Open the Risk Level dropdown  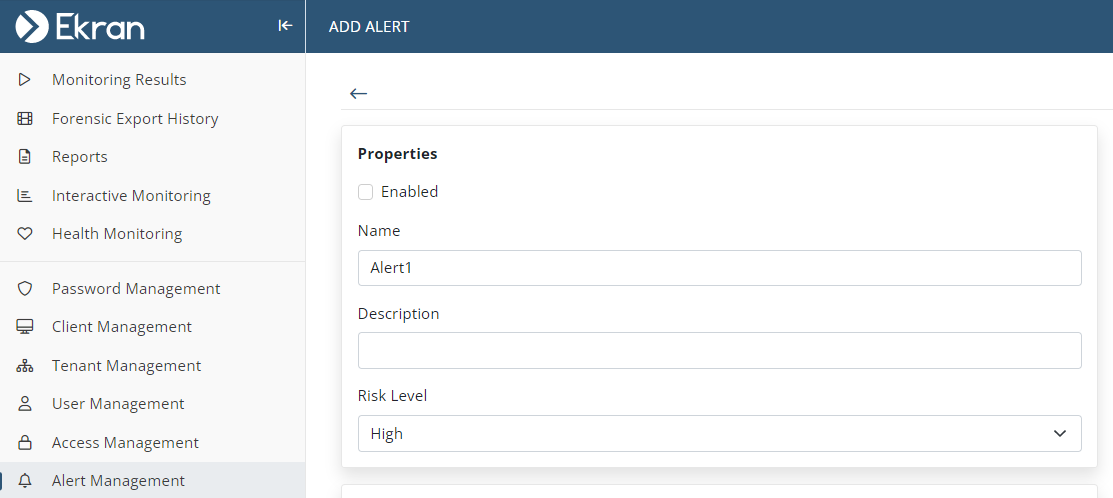719,434
